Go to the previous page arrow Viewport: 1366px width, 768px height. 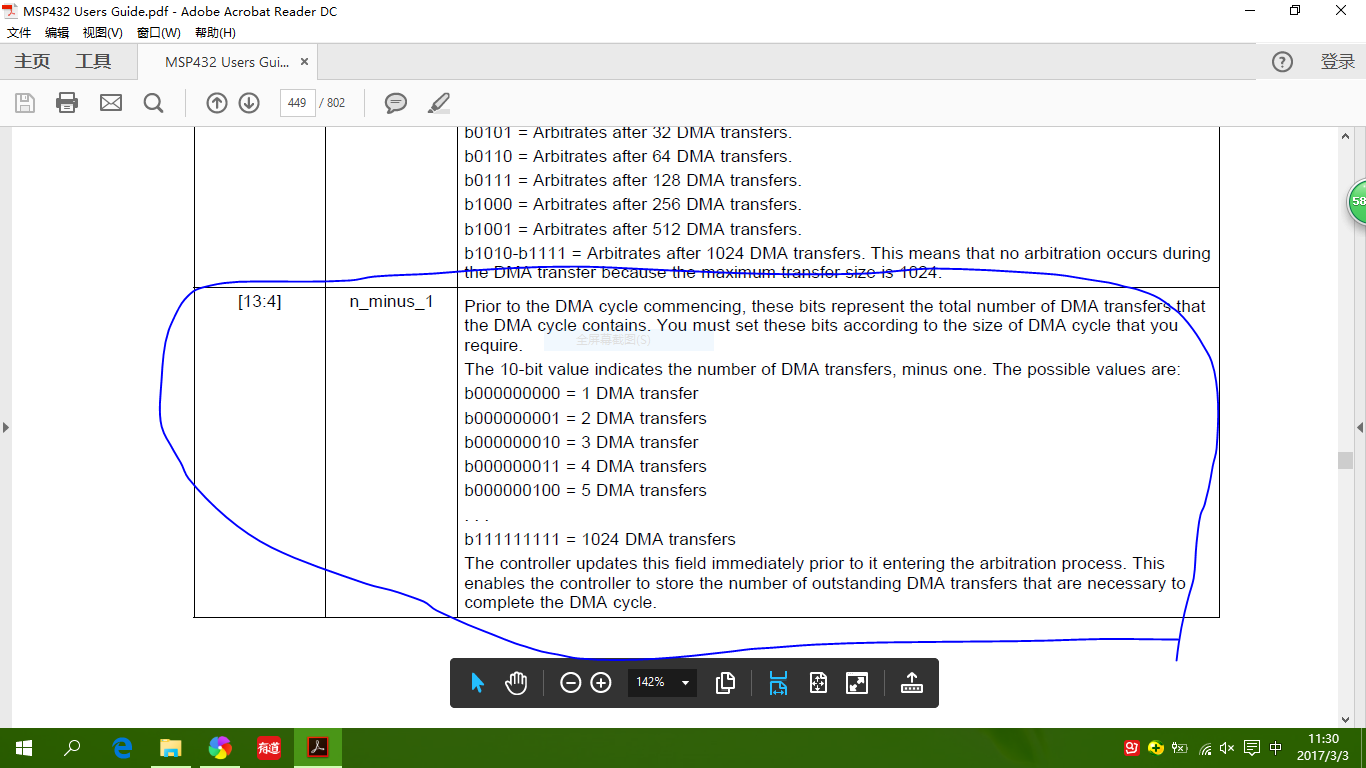(217, 103)
